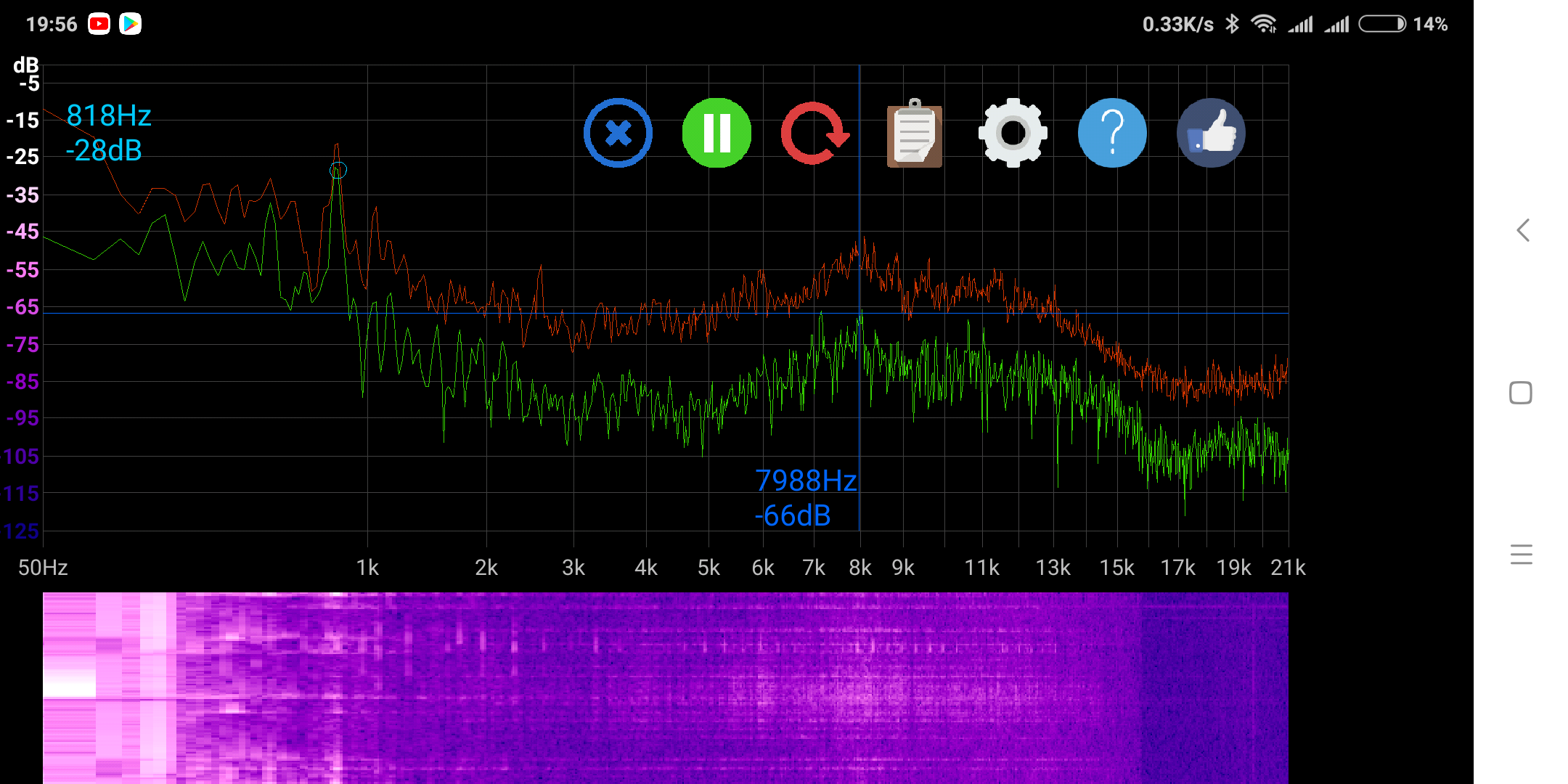The width and height of the screenshot is (1568, 784).
Task: Tap the Play Store notification icon
Action: pos(131,24)
